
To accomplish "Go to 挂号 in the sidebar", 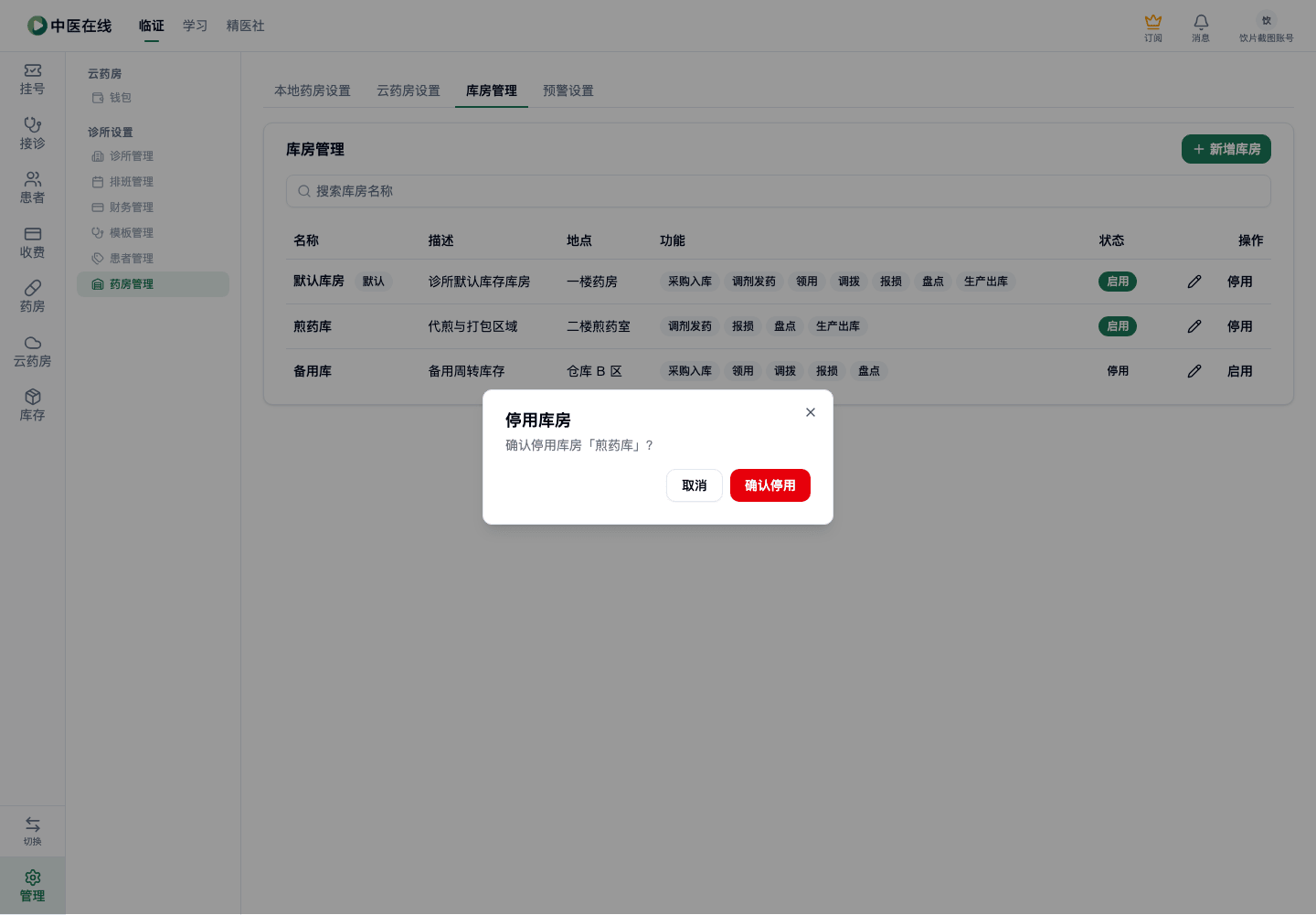I will click(33, 80).
